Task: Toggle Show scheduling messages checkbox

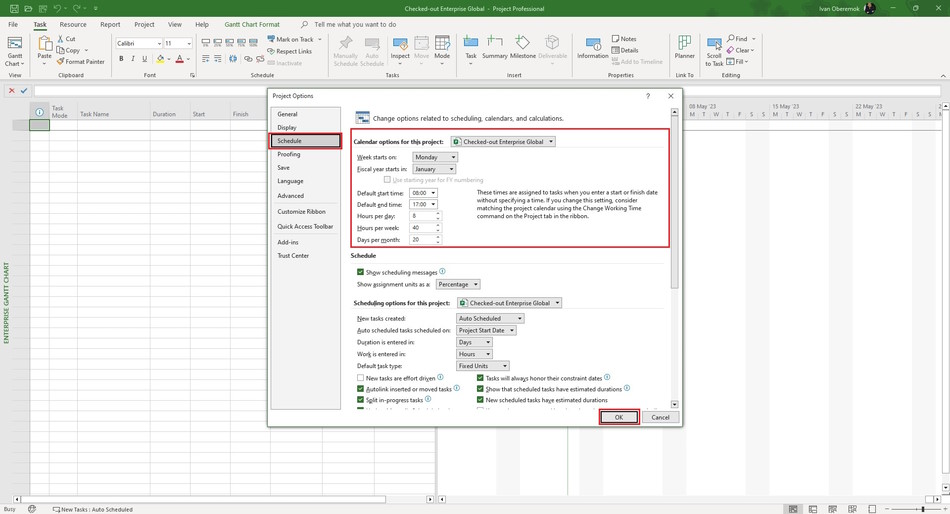Action: [360, 272]
